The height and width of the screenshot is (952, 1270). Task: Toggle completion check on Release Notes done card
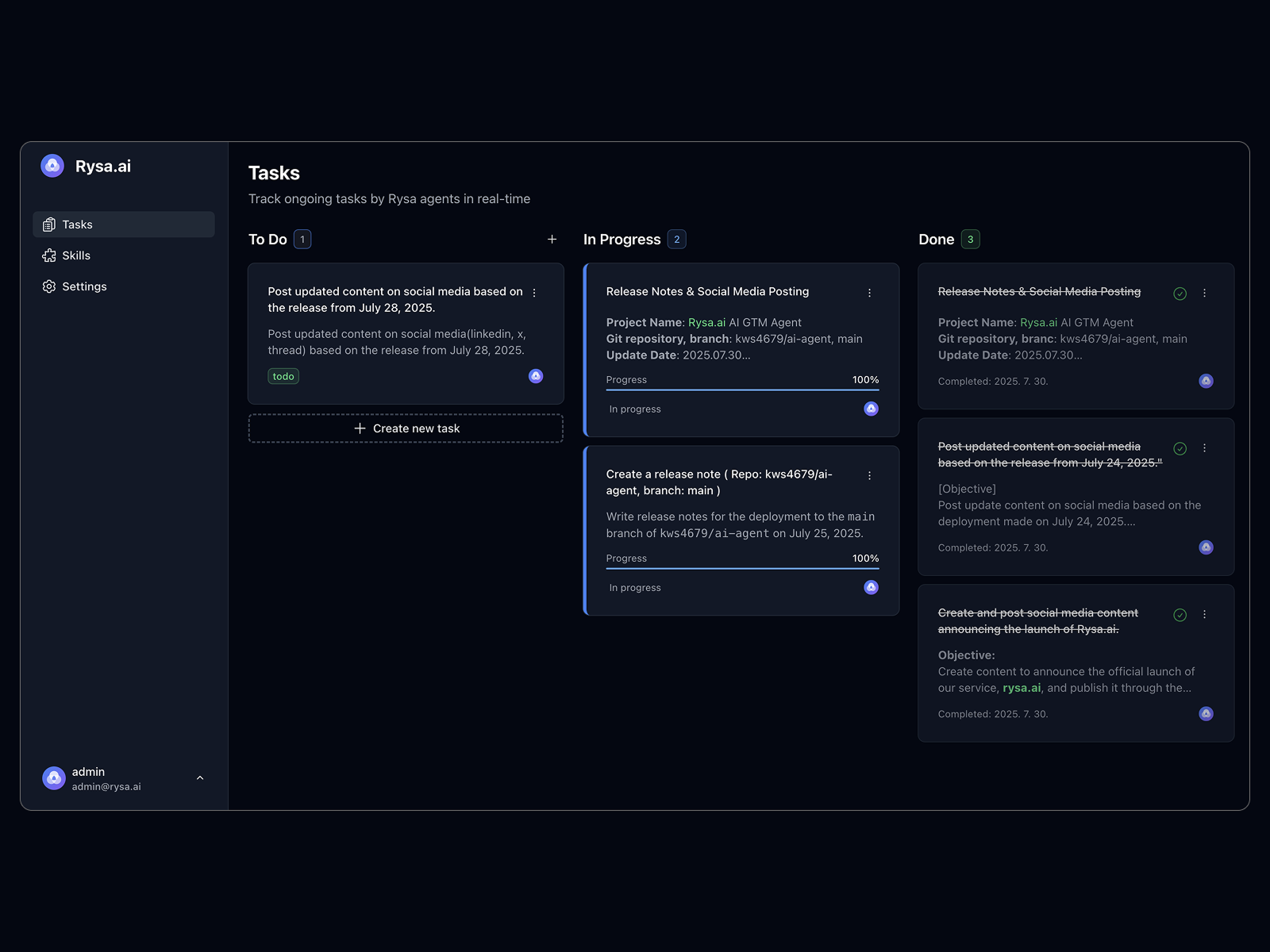pyautogui.click(x=1180, y=293)
